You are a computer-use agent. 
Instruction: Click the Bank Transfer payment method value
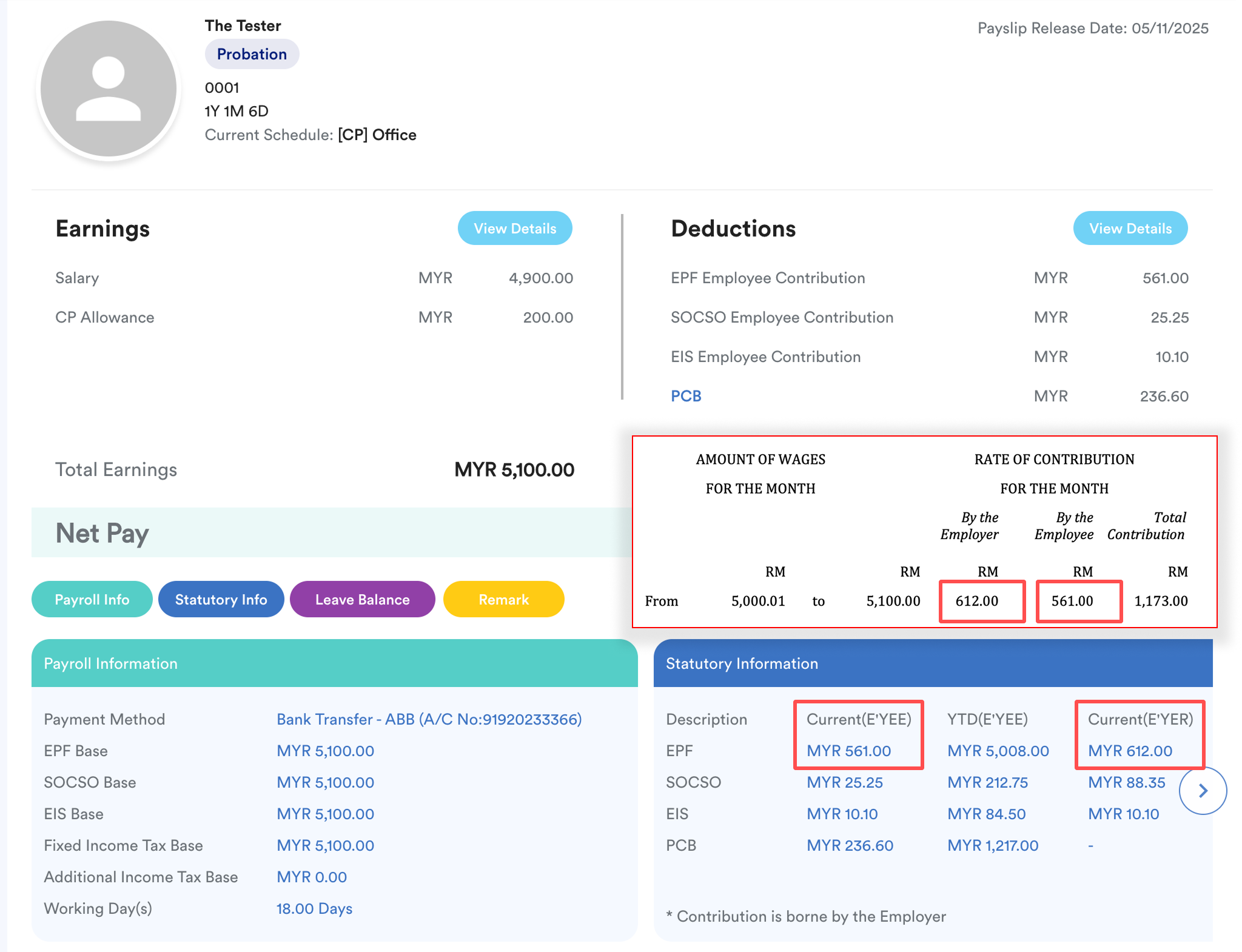[x=429, y=719]
